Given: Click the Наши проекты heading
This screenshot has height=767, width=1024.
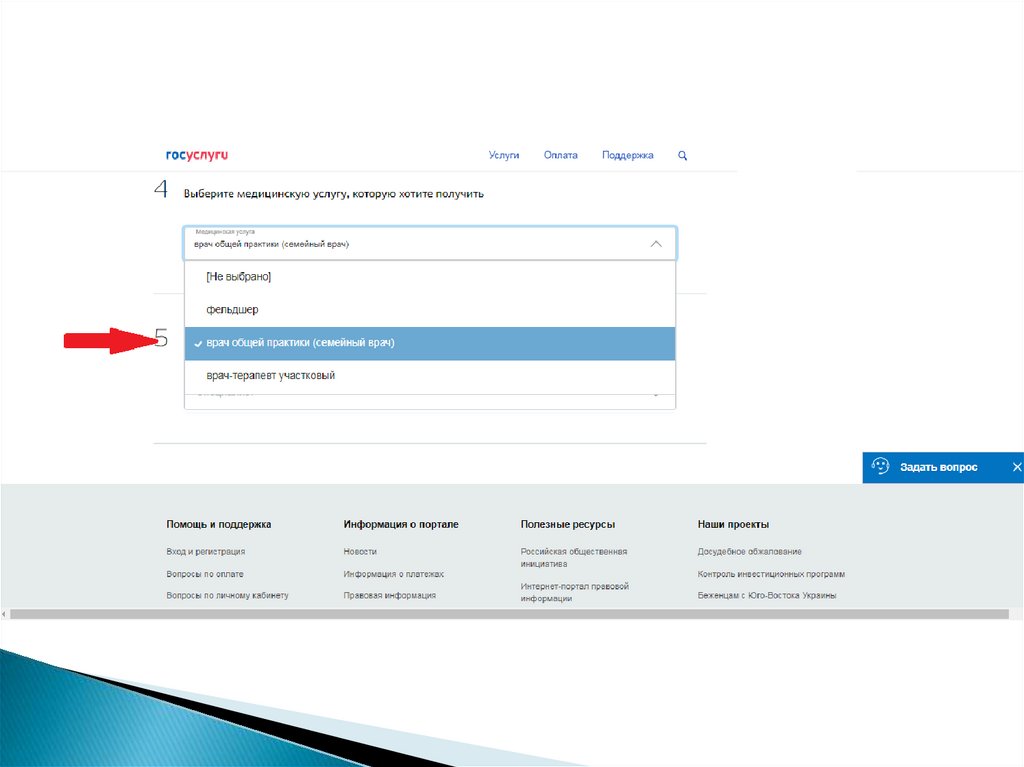Looking at the screenshot, I should [x=733, y=524].
